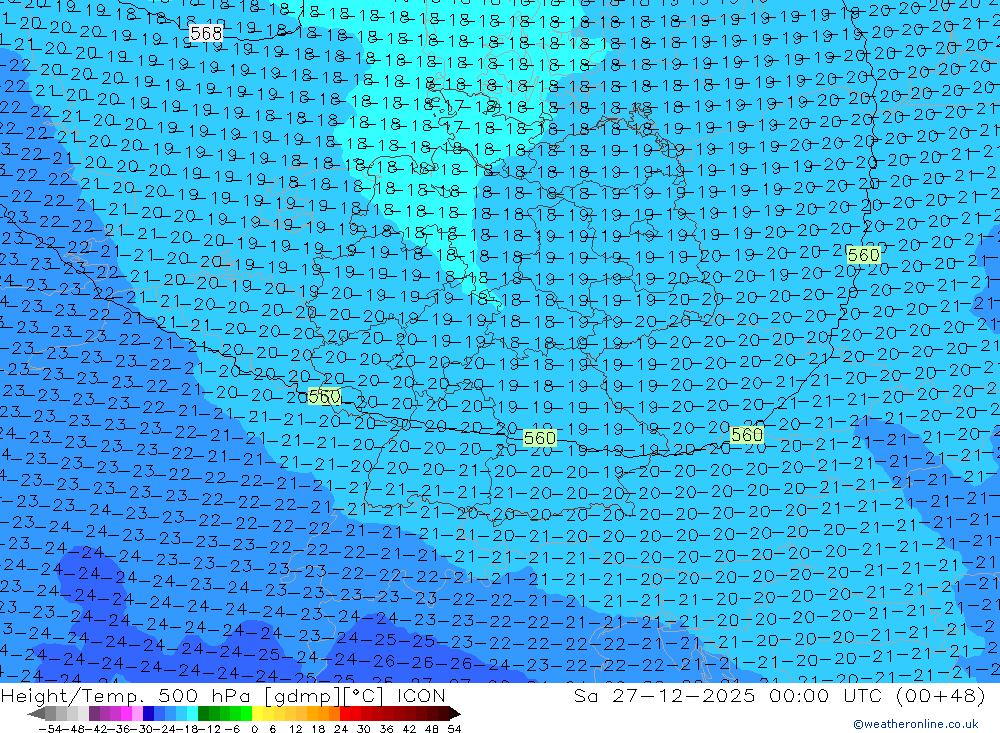Select the 'Height/Temp. 500 hPa' map title

pos(124,695)
